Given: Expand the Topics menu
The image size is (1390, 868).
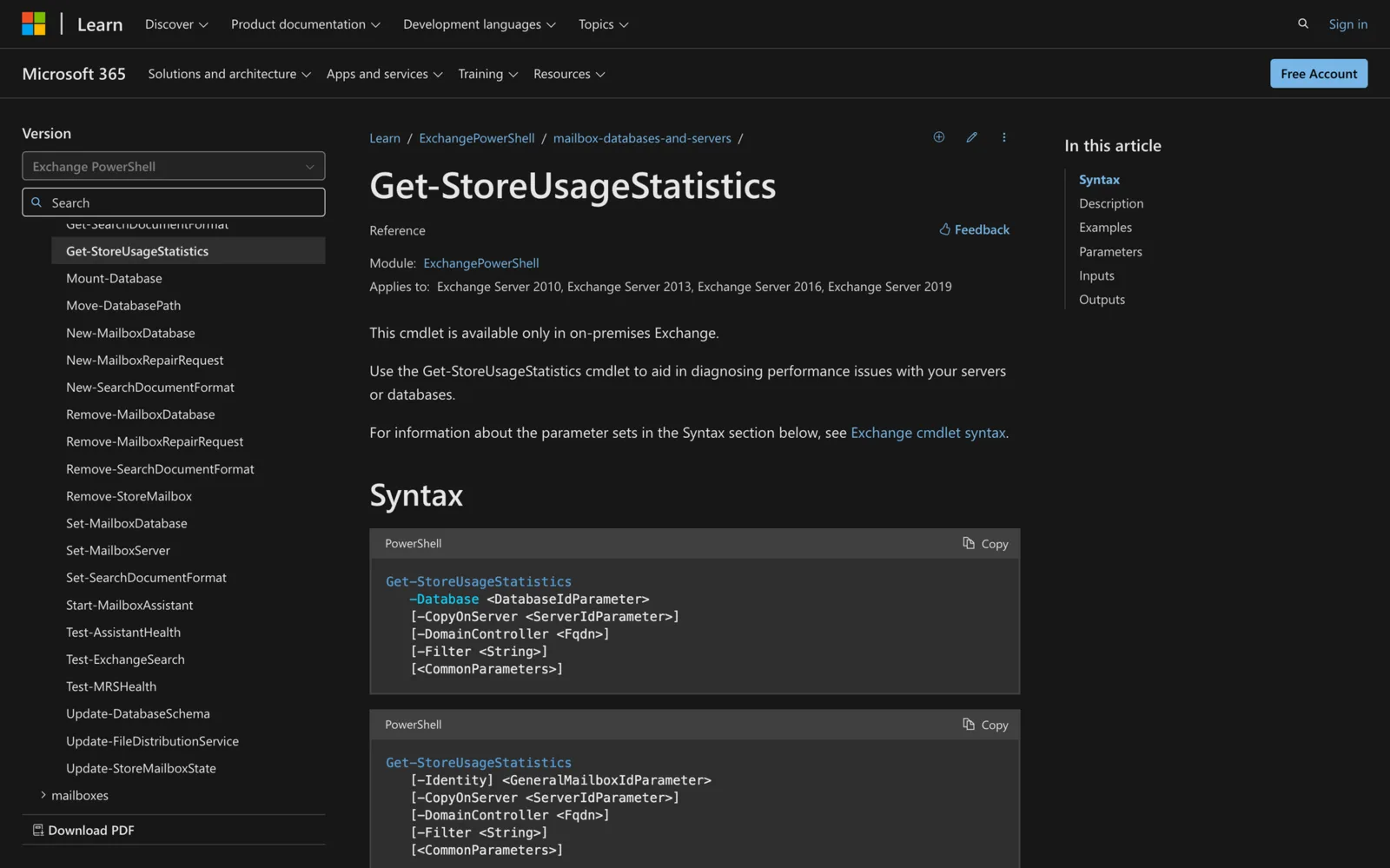Looking at the screenshot, I should tap(603, 24).
